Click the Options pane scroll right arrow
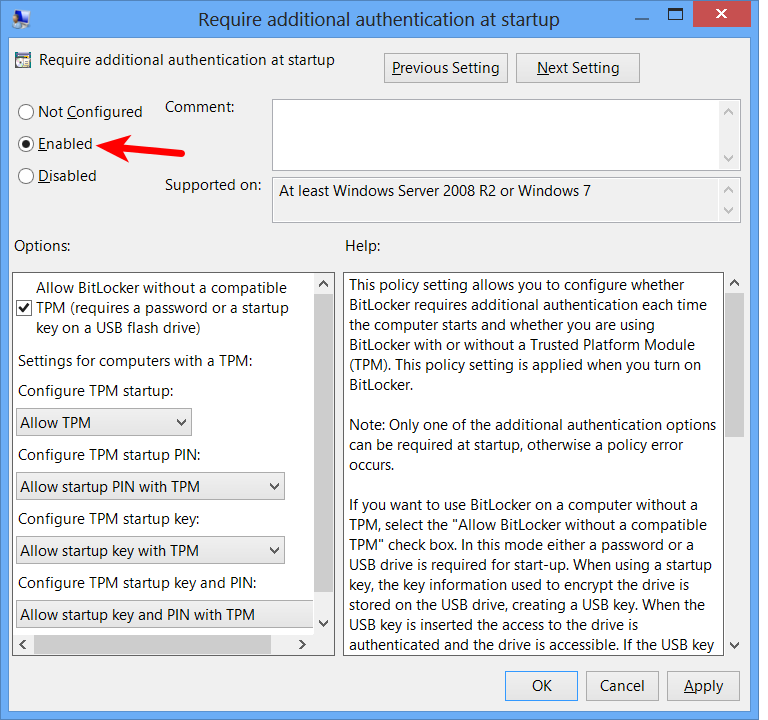The height and width of the screenshot is (720, 768). (x=302, y=644)
